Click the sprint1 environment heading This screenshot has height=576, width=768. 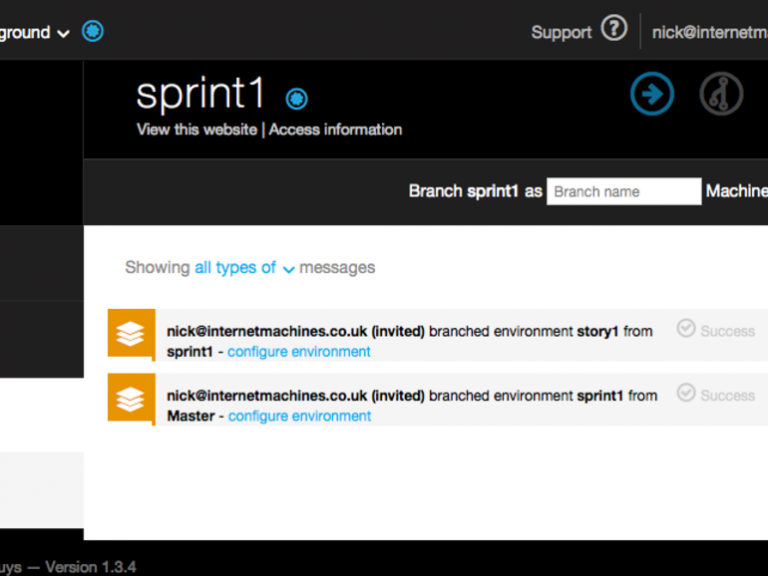point(202,94)
